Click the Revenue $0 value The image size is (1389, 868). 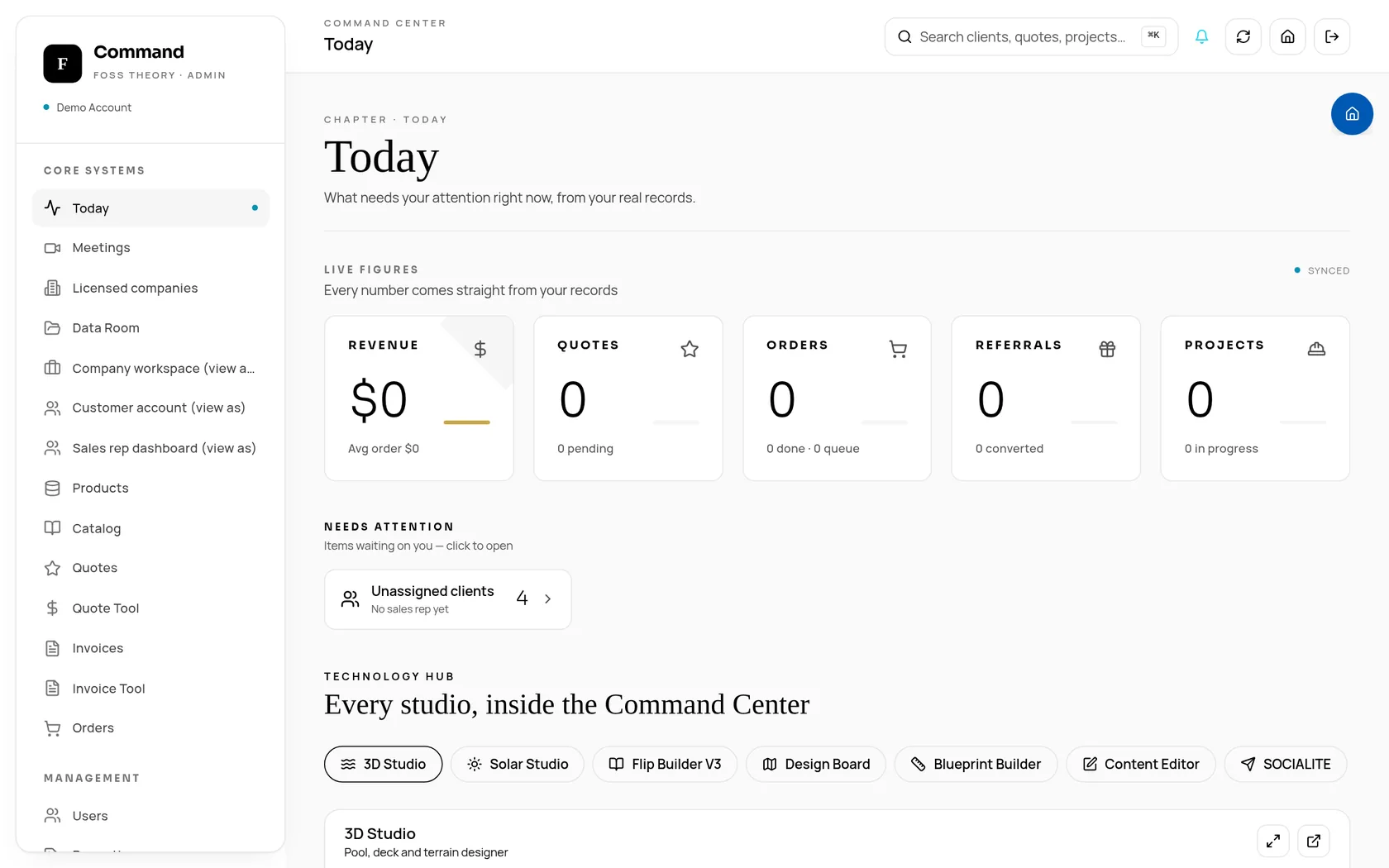[x=379, y=400]
